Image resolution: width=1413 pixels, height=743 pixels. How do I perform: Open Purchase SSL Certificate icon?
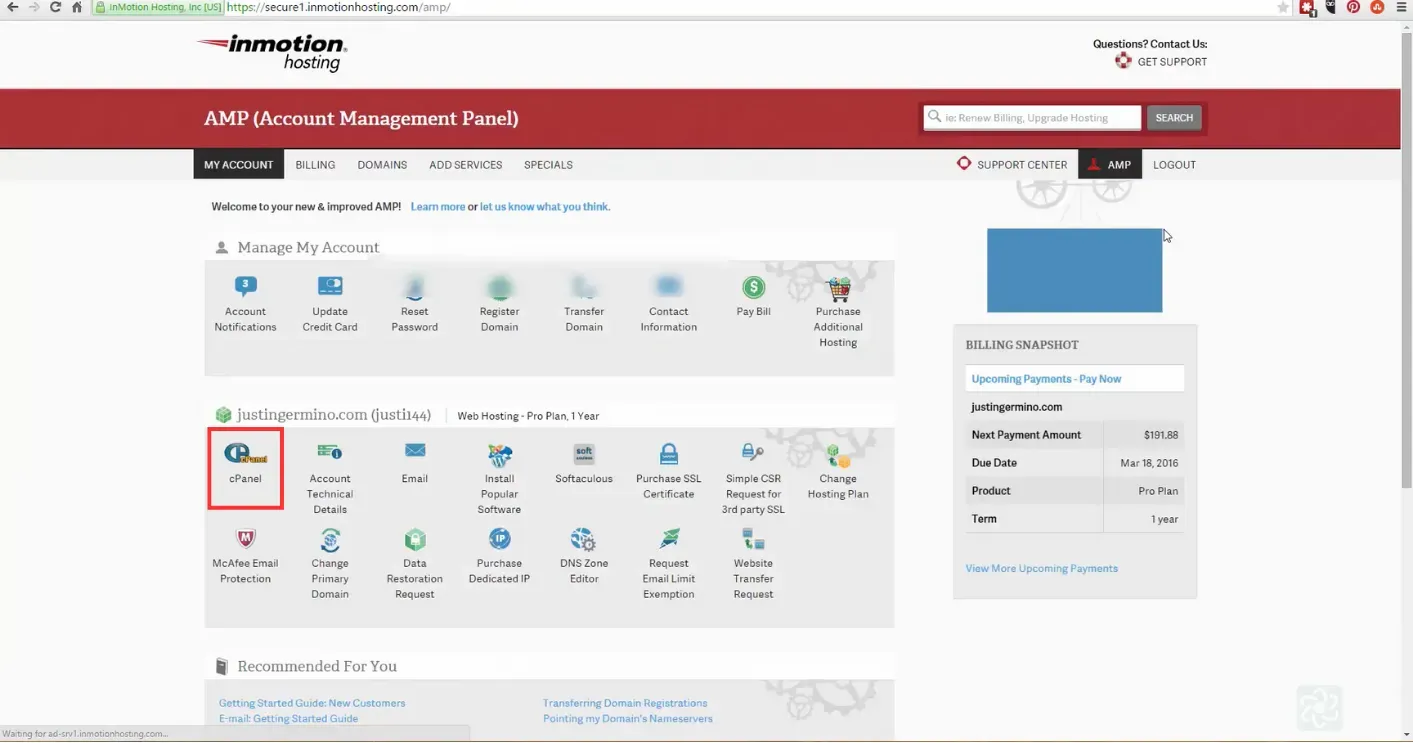(669, 454)
